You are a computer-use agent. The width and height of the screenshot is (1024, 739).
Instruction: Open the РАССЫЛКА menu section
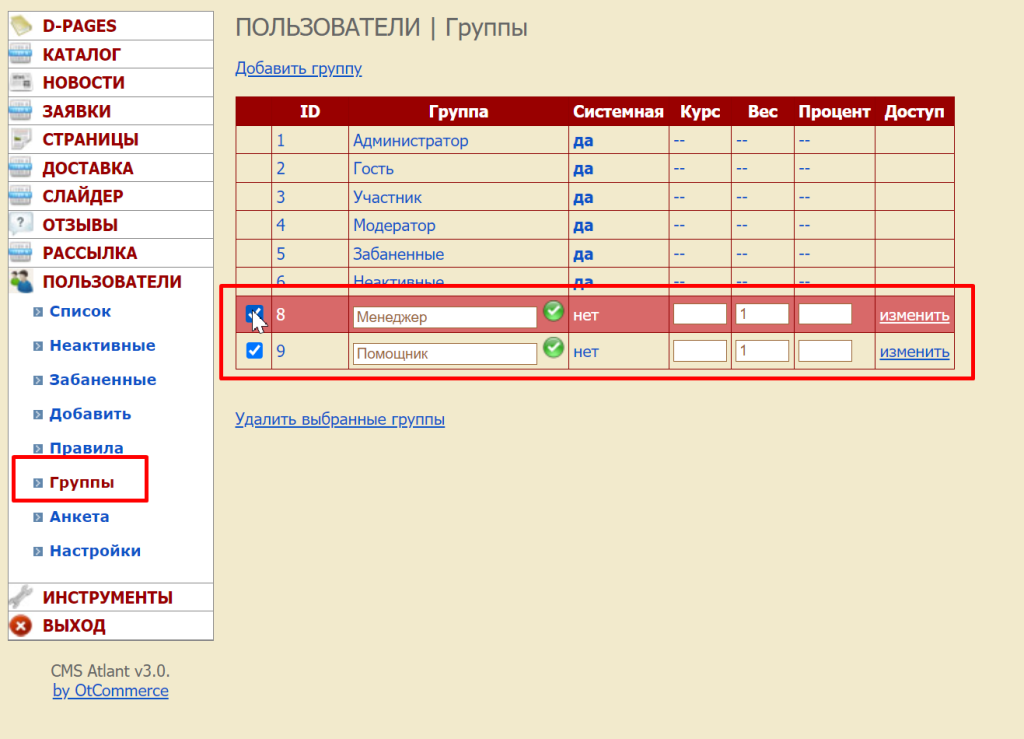[89, 253]
